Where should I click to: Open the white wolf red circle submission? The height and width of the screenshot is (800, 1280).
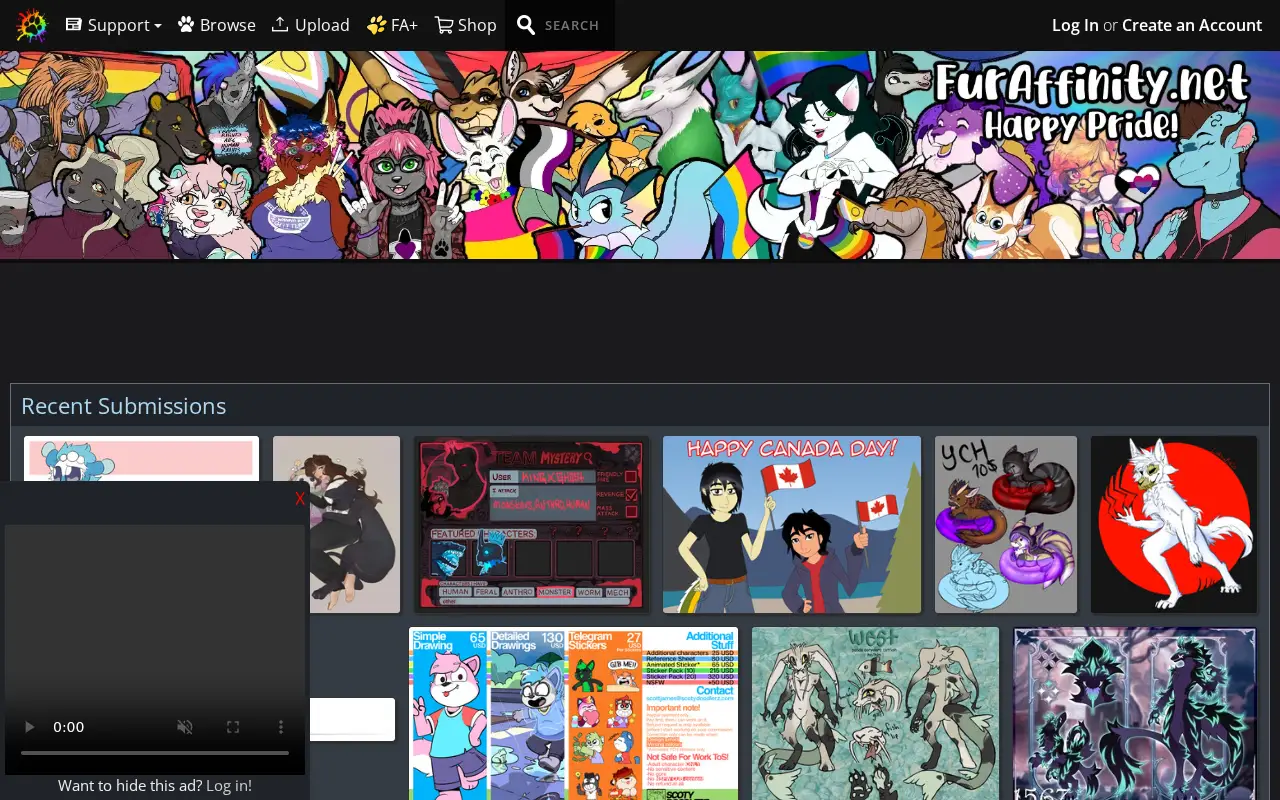[1174, 524]
